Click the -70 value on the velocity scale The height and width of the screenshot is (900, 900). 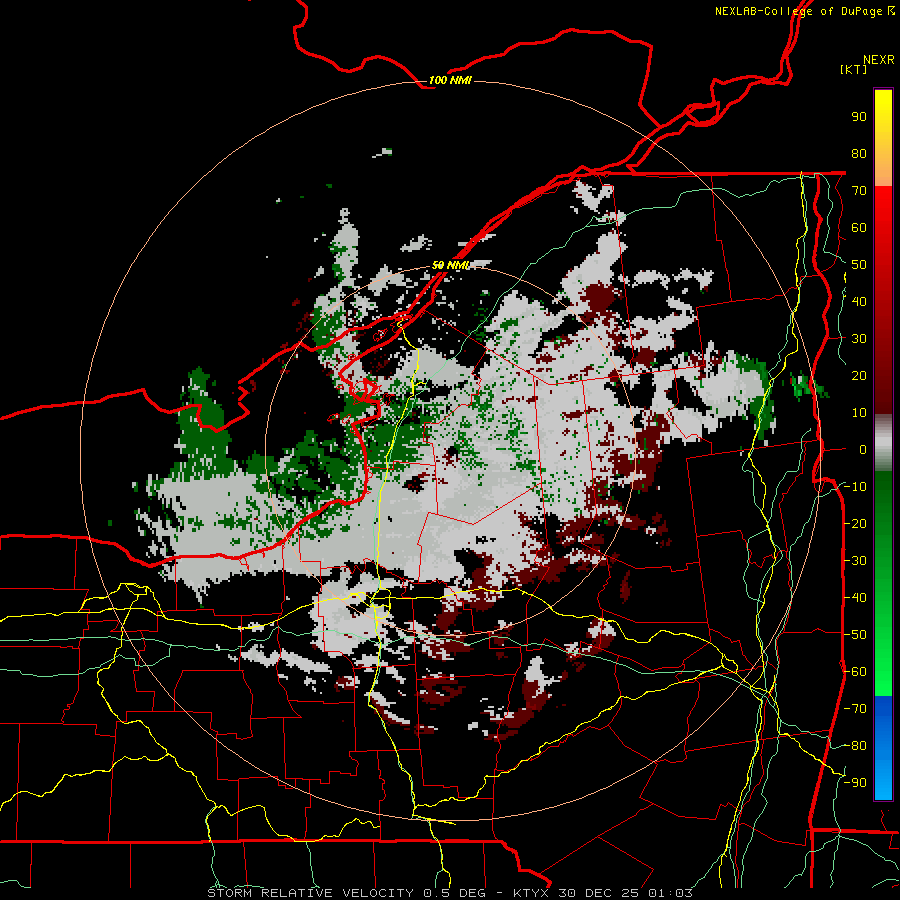(855, 709)
